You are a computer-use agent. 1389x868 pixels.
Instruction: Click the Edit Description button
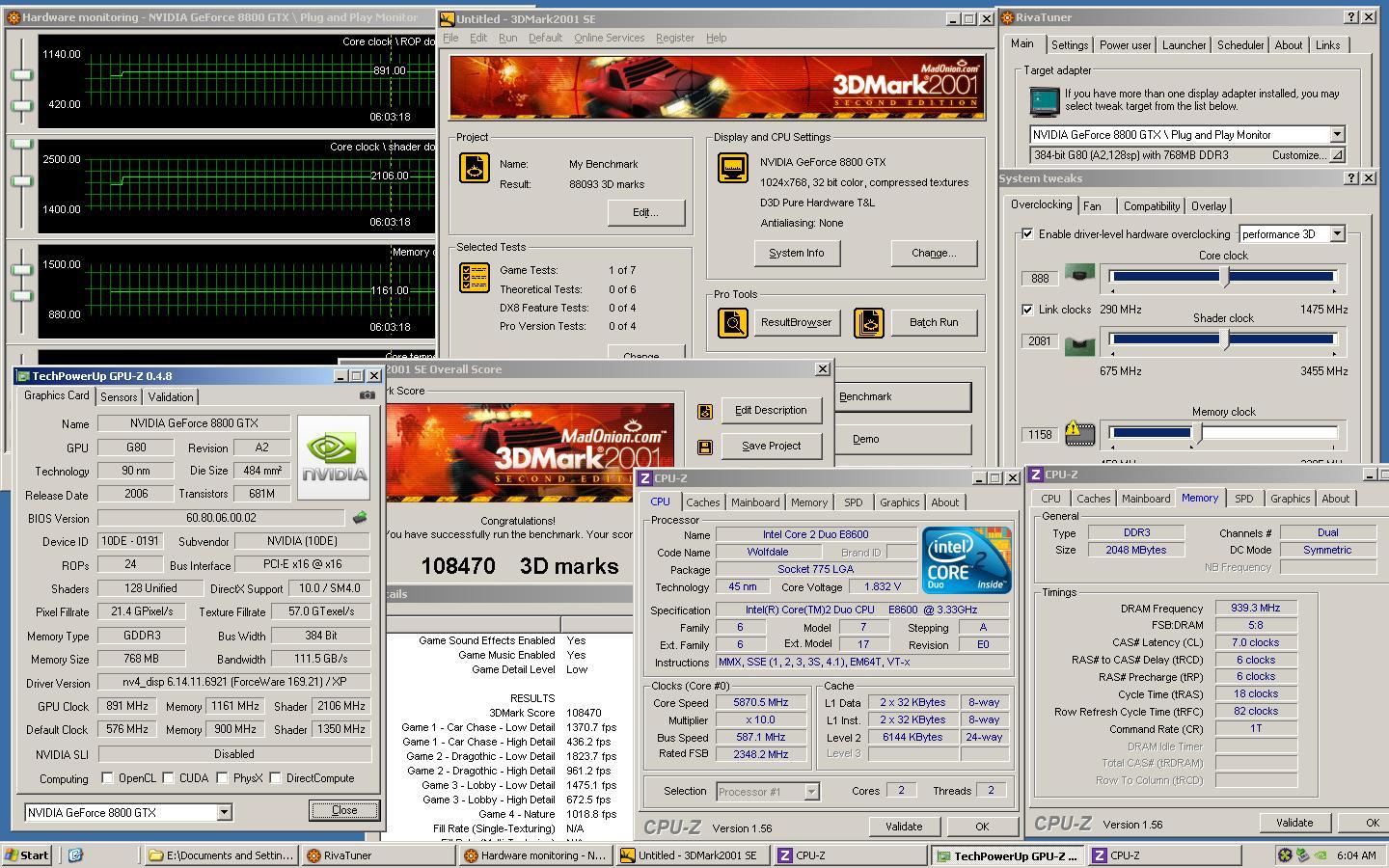pos(771,410)
